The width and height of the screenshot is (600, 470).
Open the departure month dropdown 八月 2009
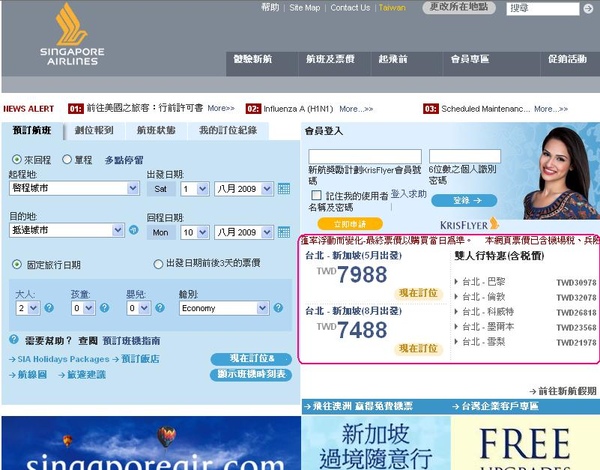coord(244,189)
